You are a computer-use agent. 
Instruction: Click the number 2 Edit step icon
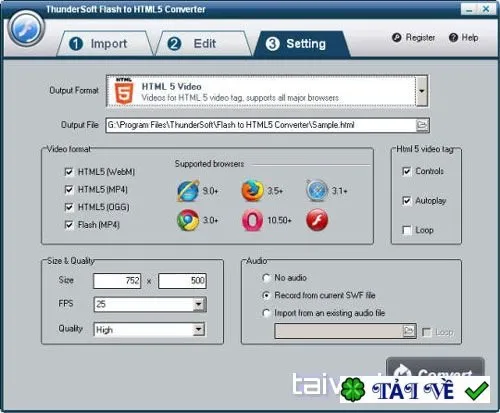pos(174,44)
